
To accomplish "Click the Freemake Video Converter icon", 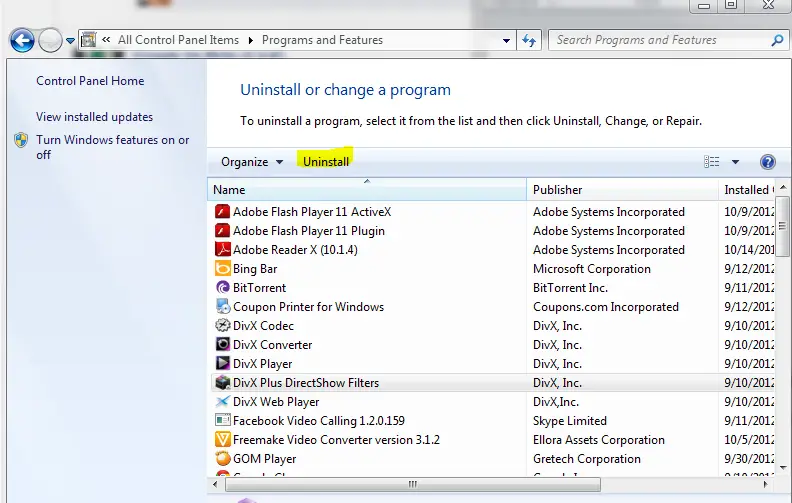I will click(x=222, y=439).
